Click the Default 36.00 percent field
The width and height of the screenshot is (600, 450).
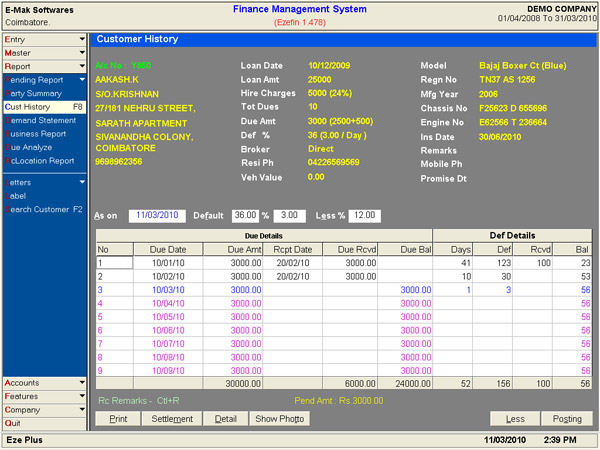[245, 215]
